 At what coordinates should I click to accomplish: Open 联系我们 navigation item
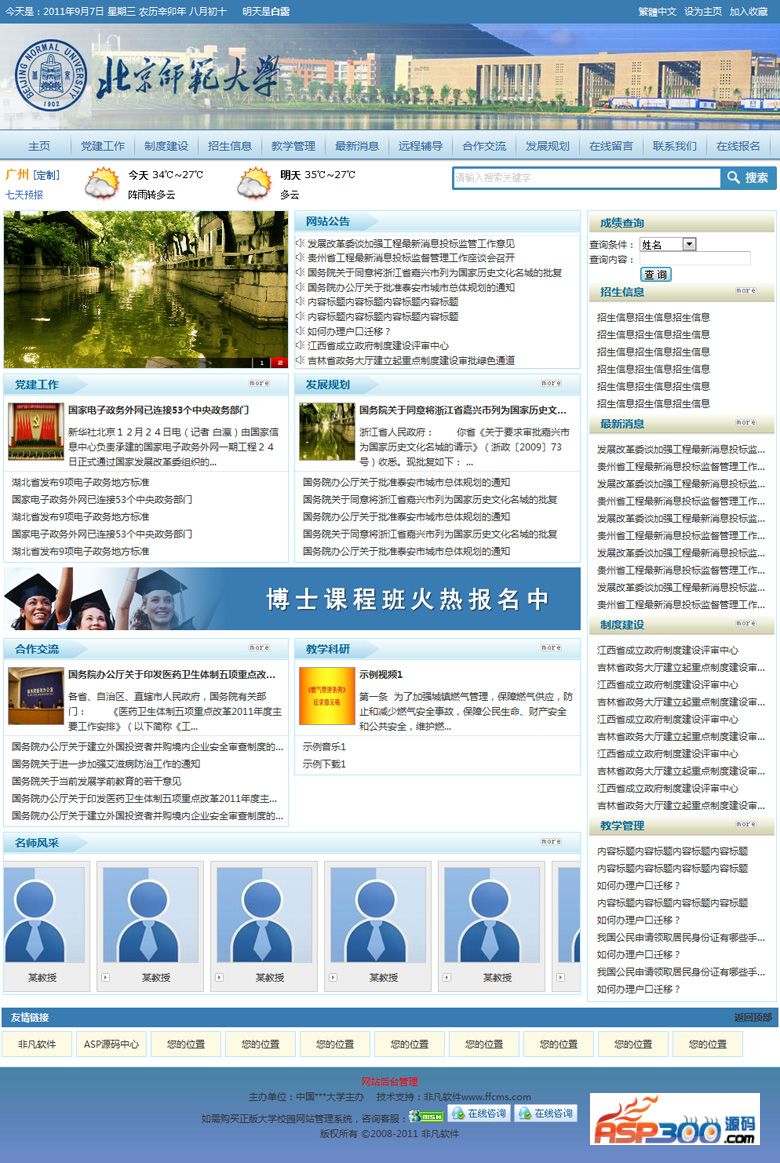click(x=675, y=146)
